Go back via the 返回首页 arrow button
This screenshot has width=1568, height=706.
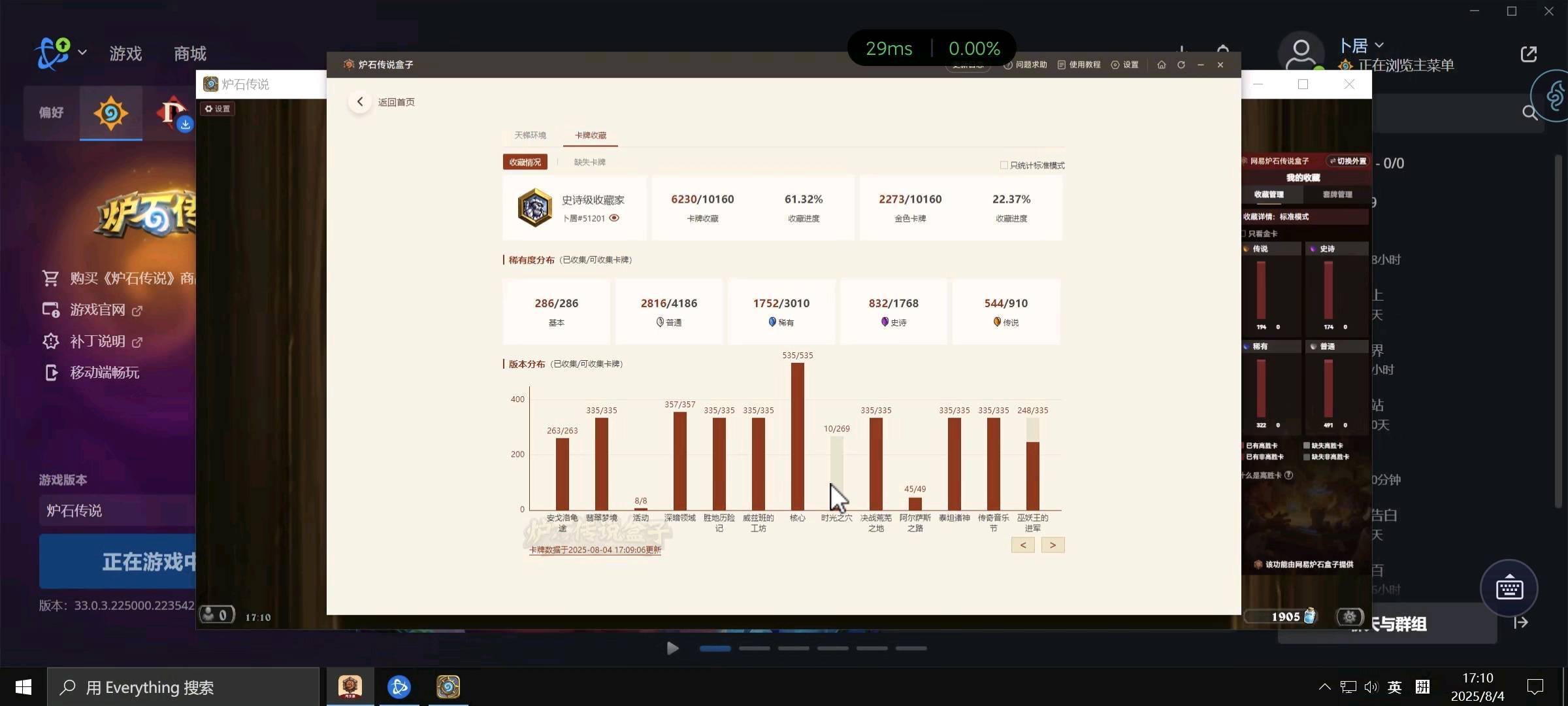pos(359,102)
